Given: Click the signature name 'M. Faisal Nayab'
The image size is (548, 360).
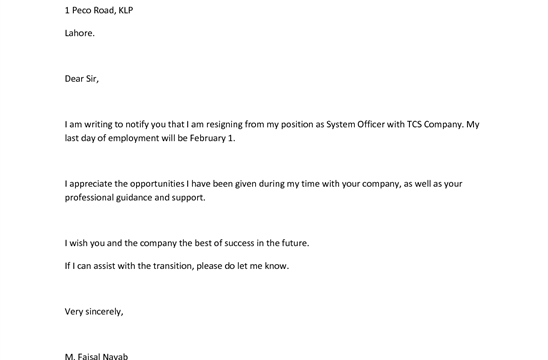Looking at the screenshot, I should (x=96, y=356).
